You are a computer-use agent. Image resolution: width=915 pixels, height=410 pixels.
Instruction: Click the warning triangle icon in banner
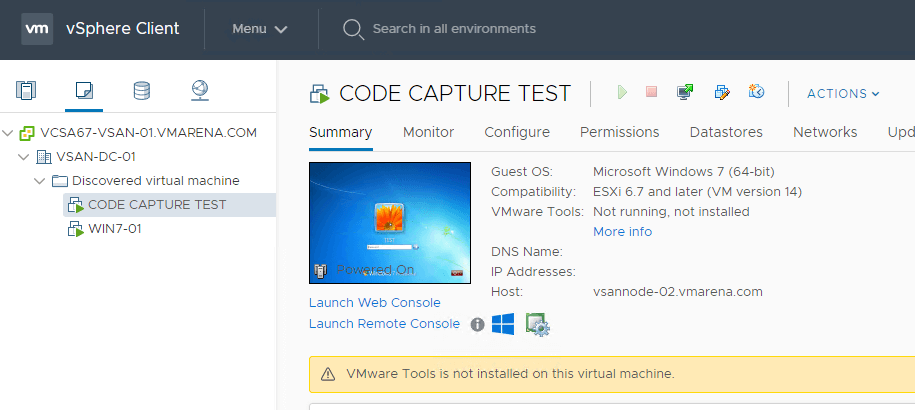pos(328,374)
